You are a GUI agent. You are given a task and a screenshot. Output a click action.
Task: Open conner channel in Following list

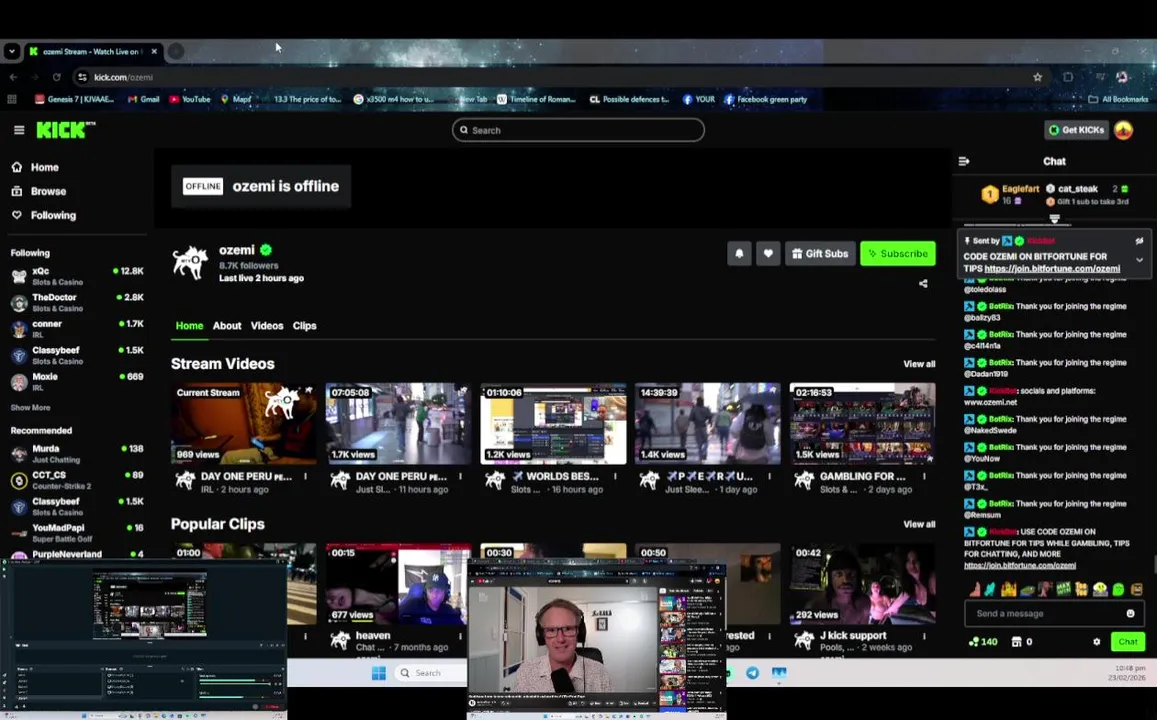click(x=77, y=329)
